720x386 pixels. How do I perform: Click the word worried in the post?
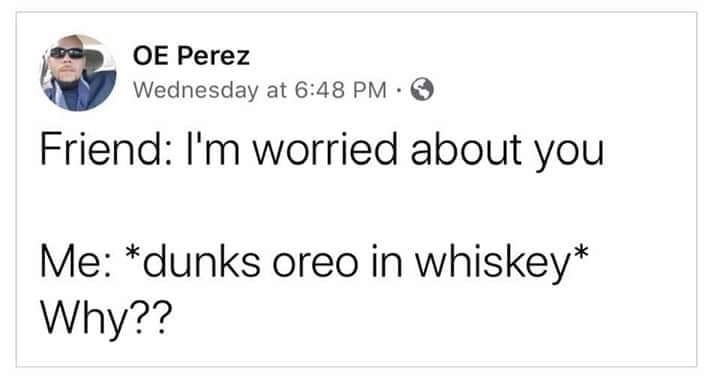coord(325,149)
